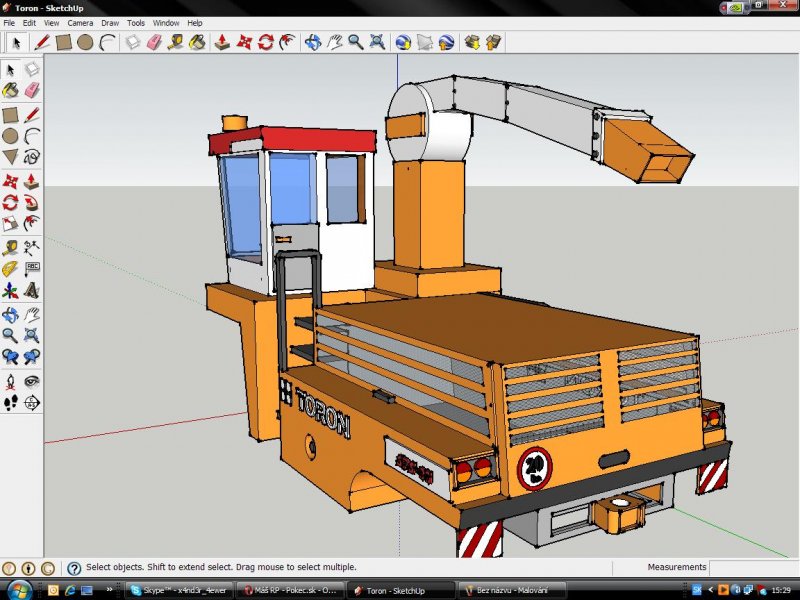Select the Freehand drawing tool

(x=32, y=157)
